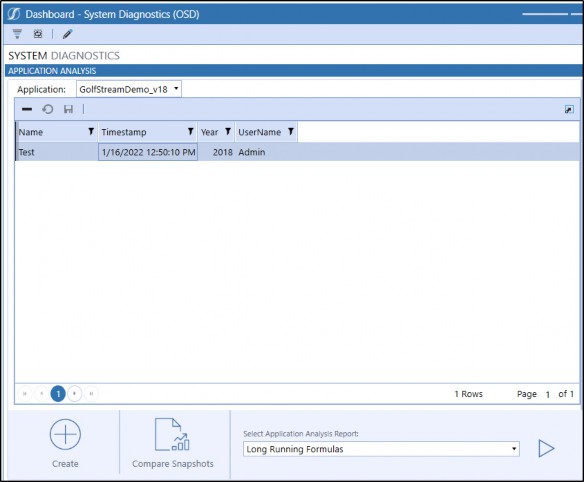
Task: Click the pencil edit icon
Action: point(67,34)
